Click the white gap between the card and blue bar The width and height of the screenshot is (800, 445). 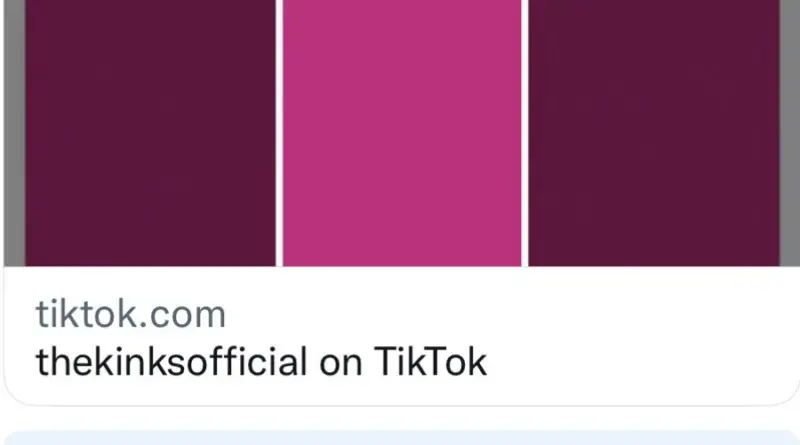(x=401, y=418)
